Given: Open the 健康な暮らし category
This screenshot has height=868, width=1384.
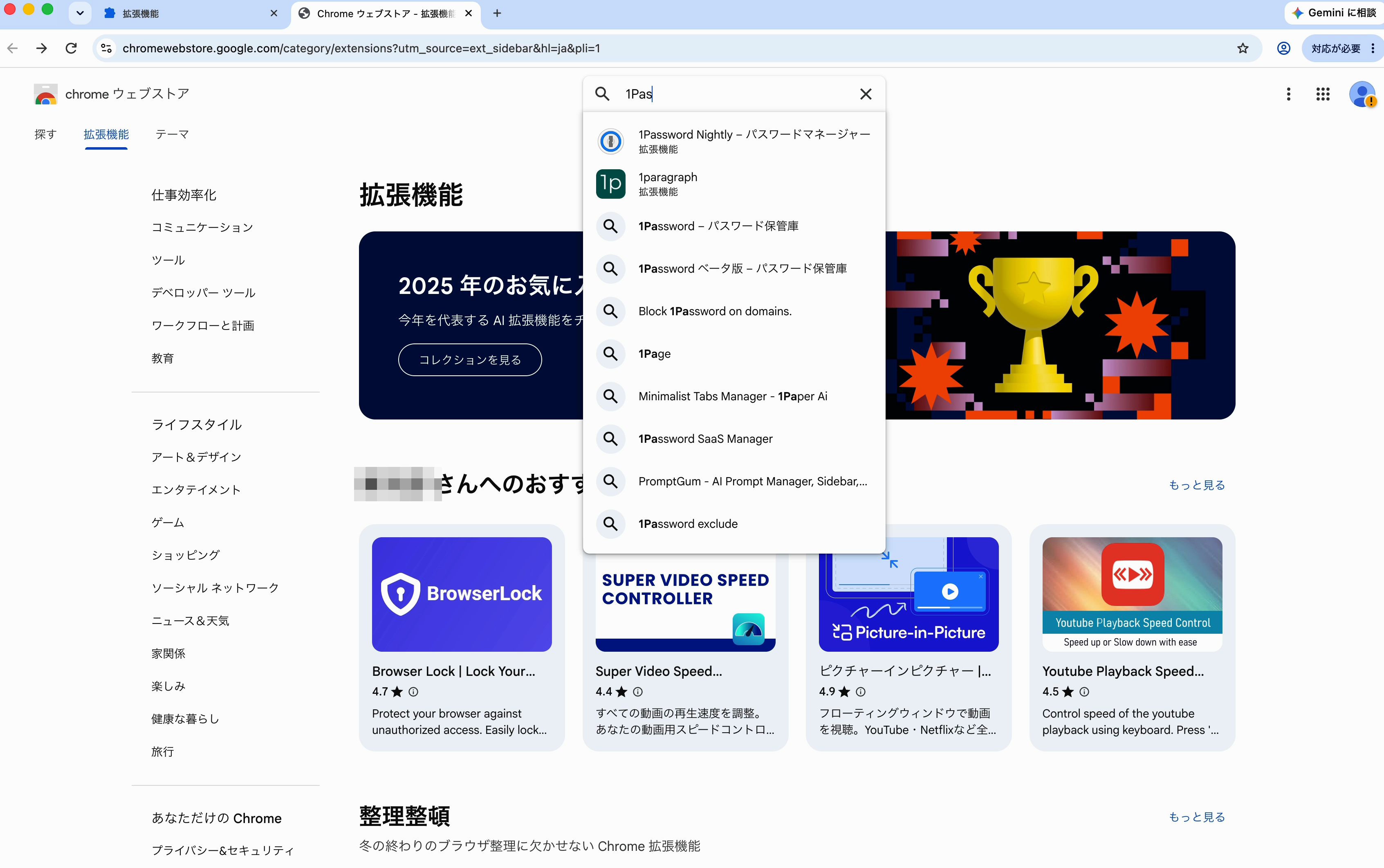Looking at the screenshot, I should [x=185, y=719].
